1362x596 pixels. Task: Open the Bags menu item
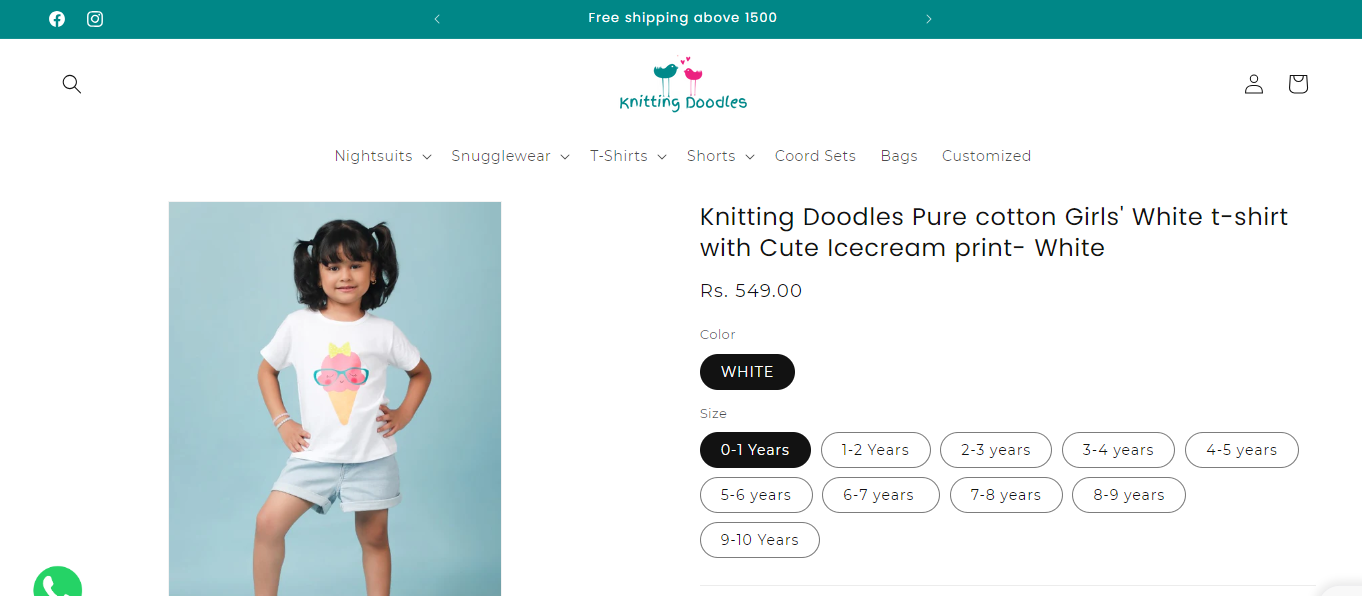[x=899, y=156]
